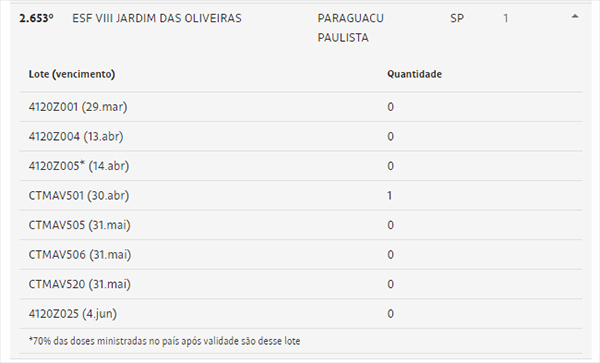Click the SP state abbreviation
Viewport: 600px width, 363px height.
click(457, 18)
